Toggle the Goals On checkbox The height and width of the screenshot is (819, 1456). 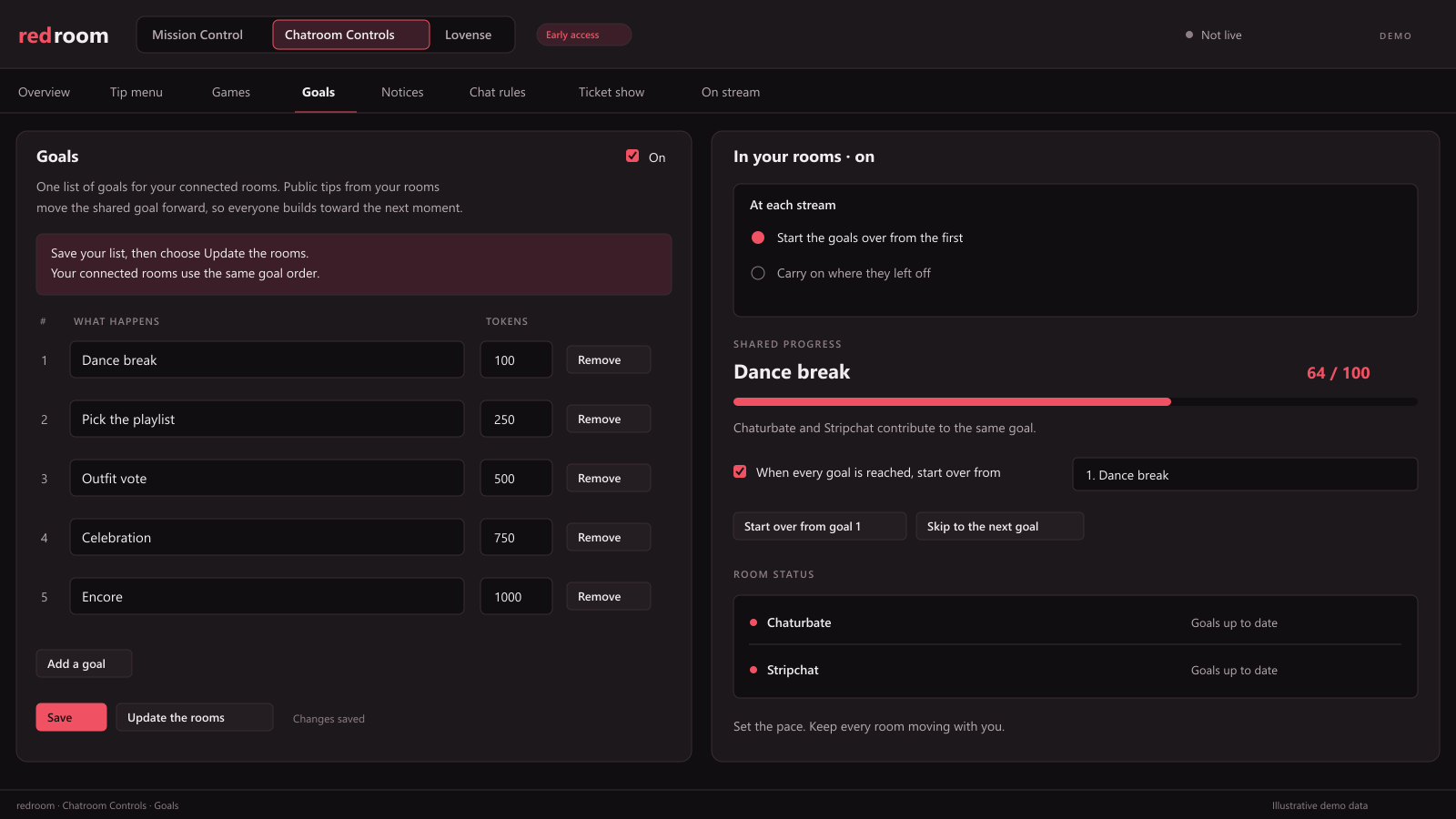(632, 156)
